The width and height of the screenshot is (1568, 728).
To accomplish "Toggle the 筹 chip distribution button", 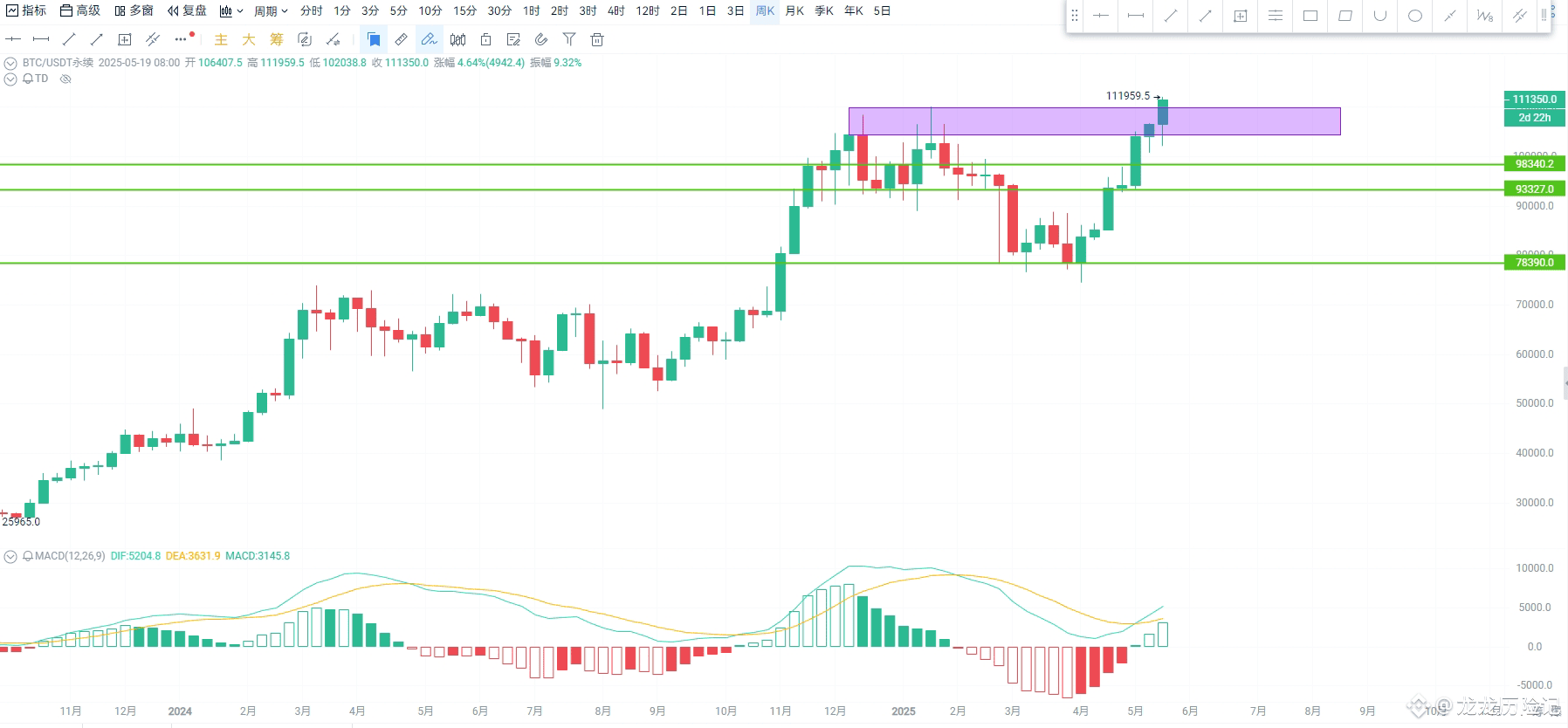I will pyautogui.click(x=277, y=39).
